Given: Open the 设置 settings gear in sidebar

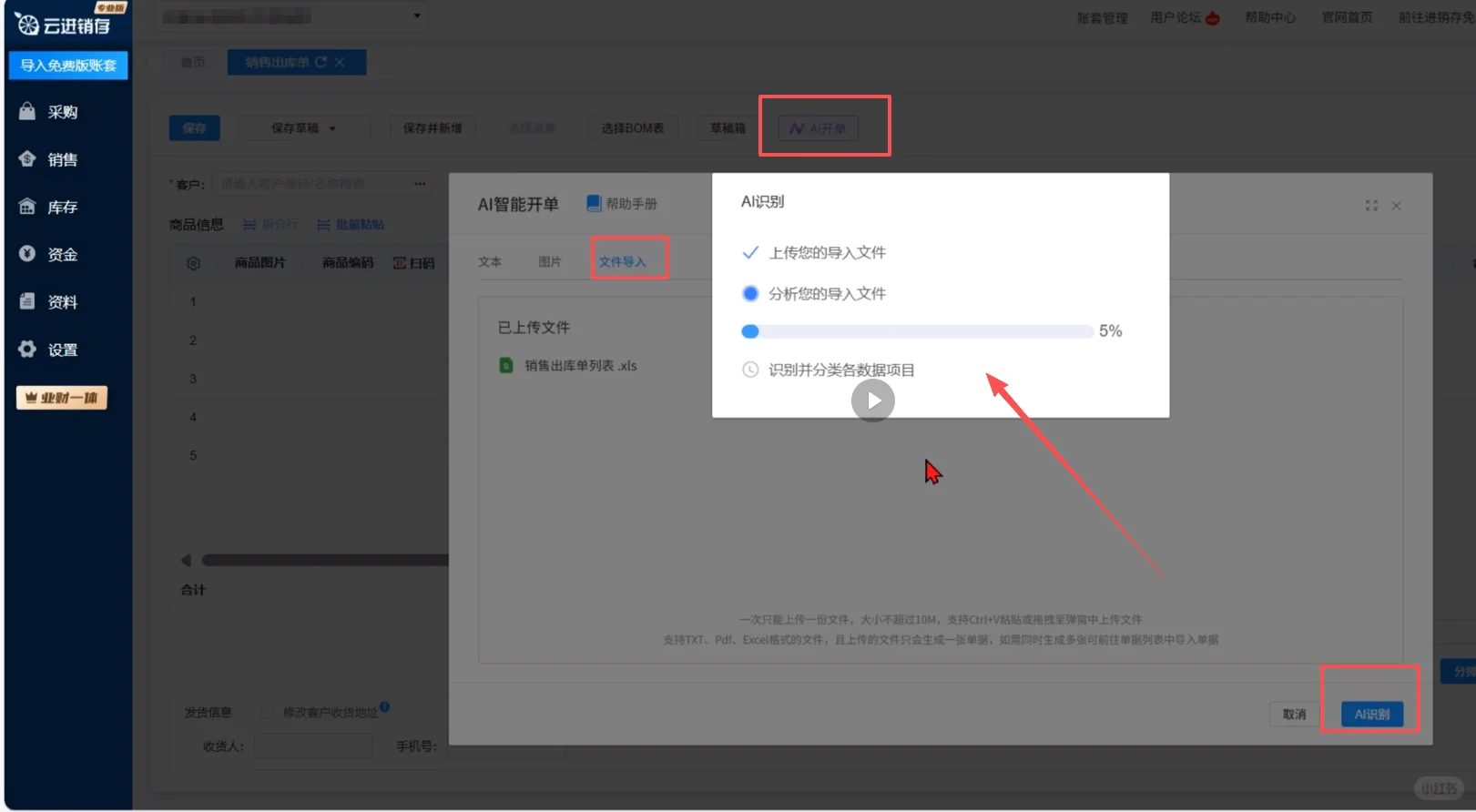Looking at the screenshot, I should point(27,349).
